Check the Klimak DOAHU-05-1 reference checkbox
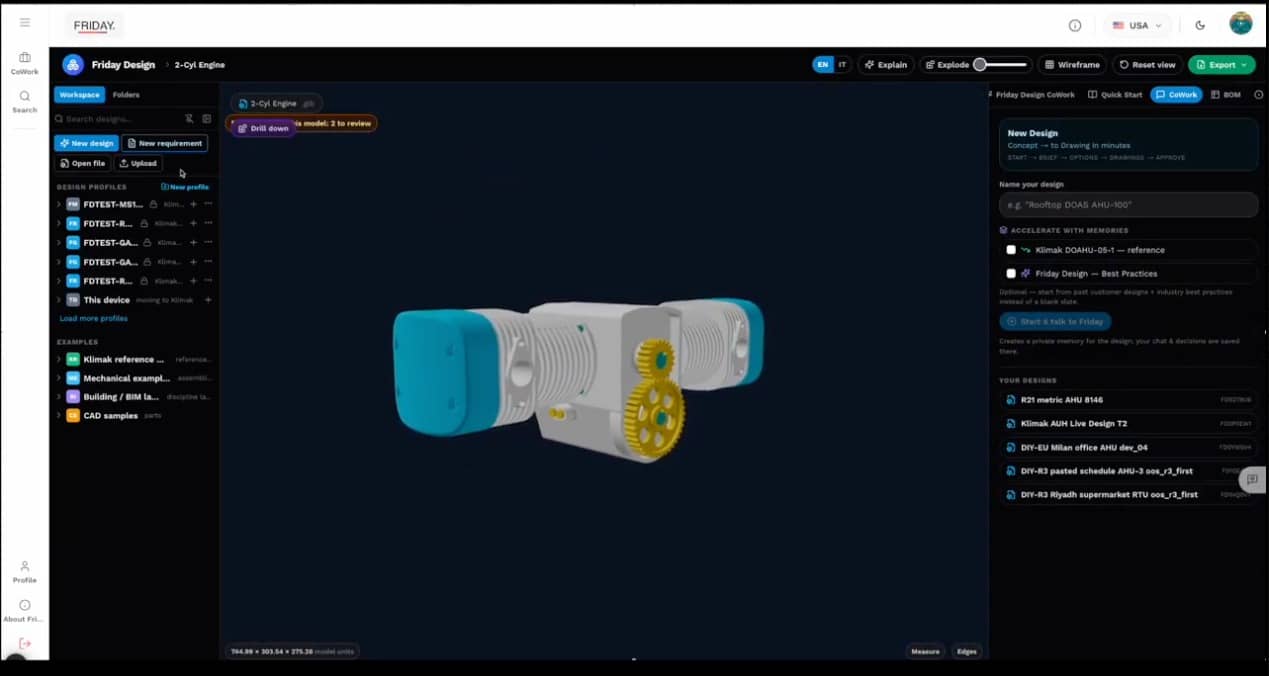The image size is (1269, 676). pos(1011,250)
